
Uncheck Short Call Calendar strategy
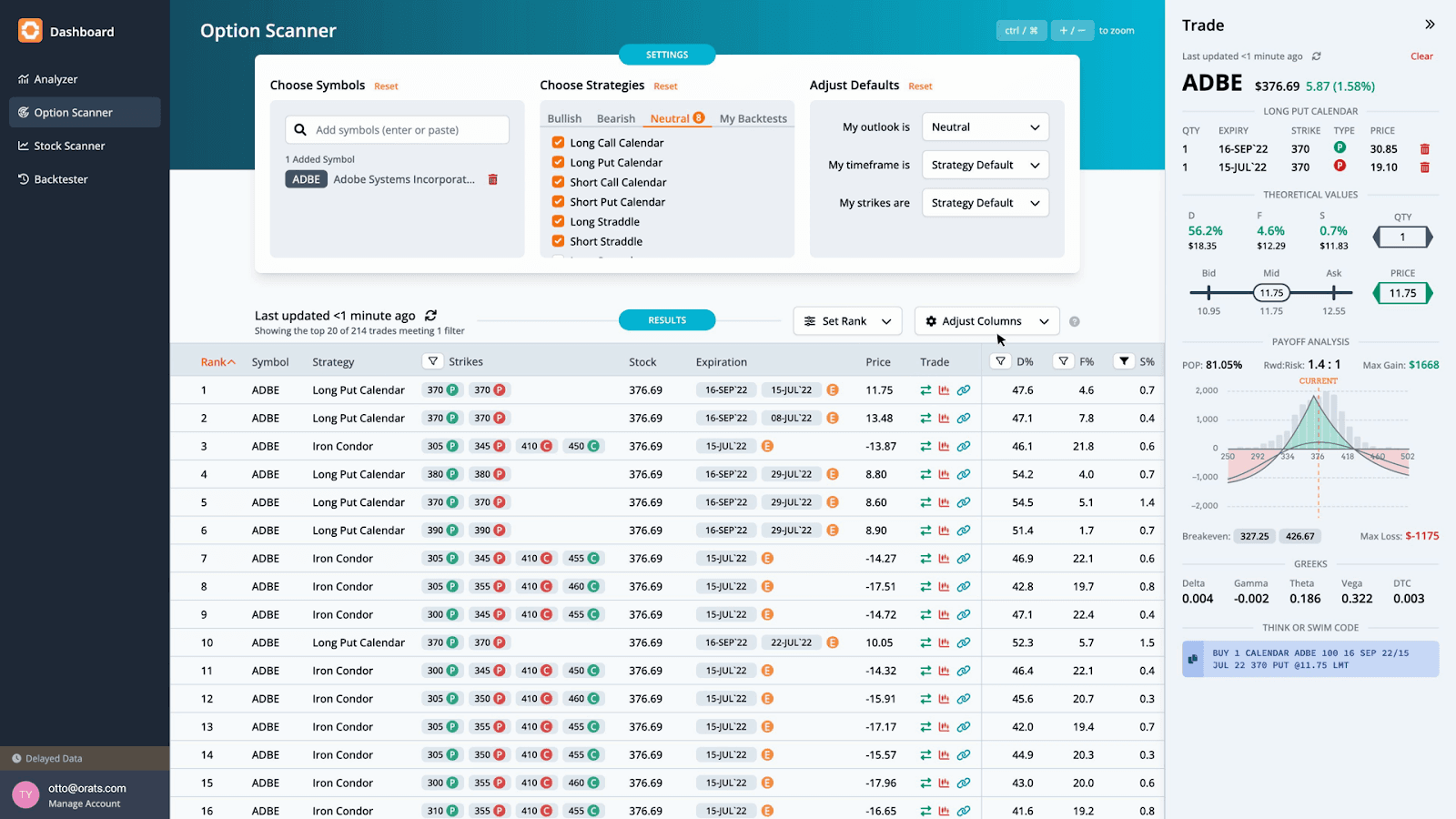558,182
